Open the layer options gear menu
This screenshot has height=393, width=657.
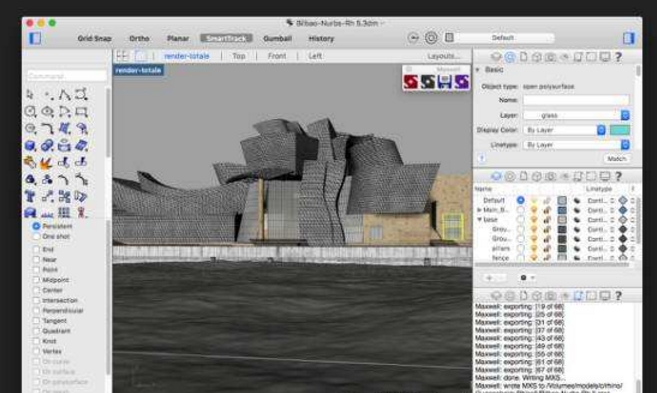pyautogui.click(x=526, y=278)
